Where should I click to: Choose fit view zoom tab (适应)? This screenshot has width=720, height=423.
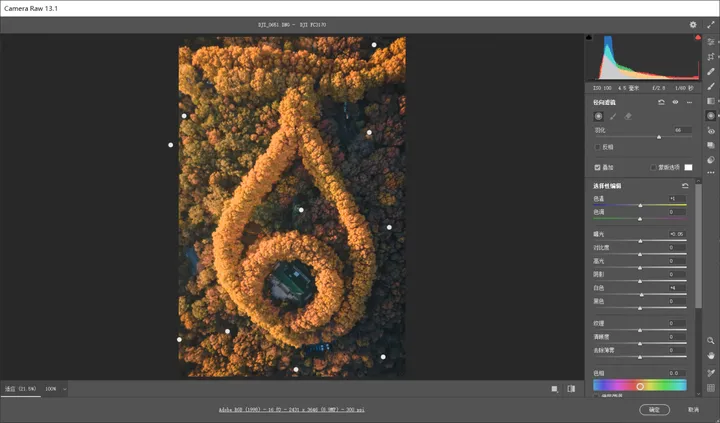(20, 389)
